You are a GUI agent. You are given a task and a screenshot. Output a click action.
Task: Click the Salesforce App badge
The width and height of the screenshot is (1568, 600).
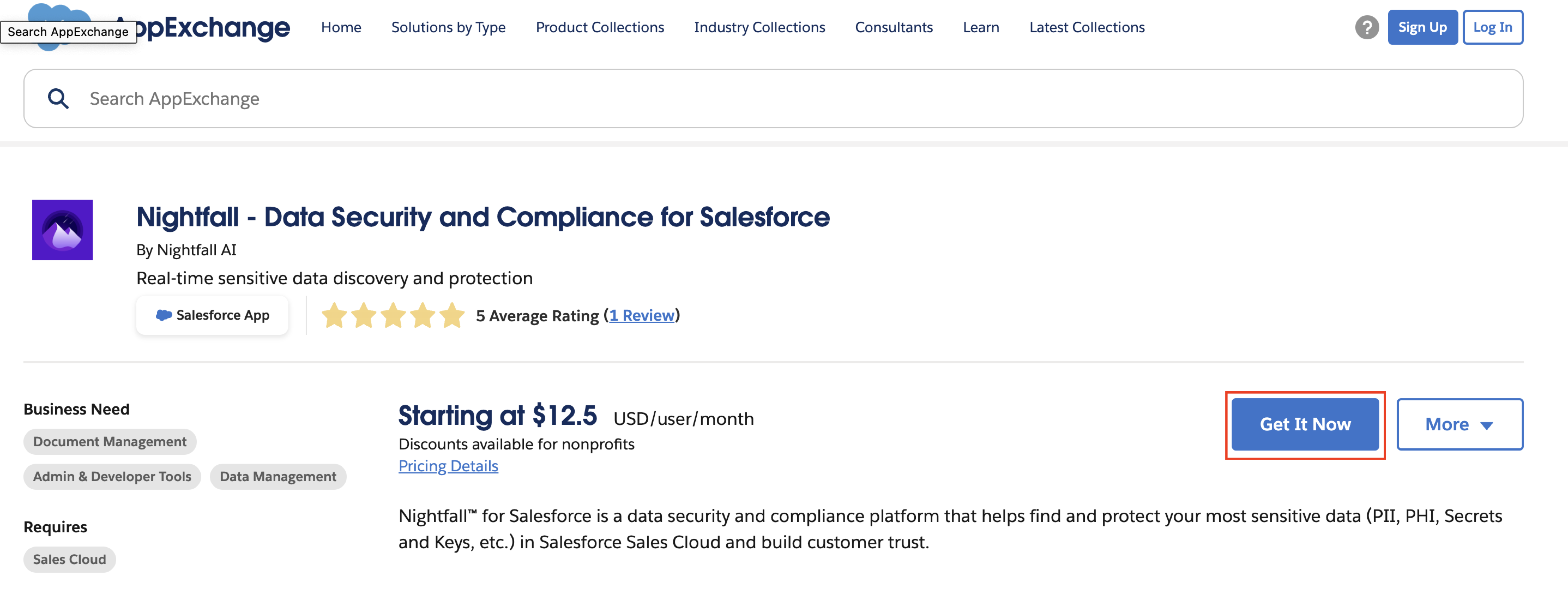click(x=212, y=315)
